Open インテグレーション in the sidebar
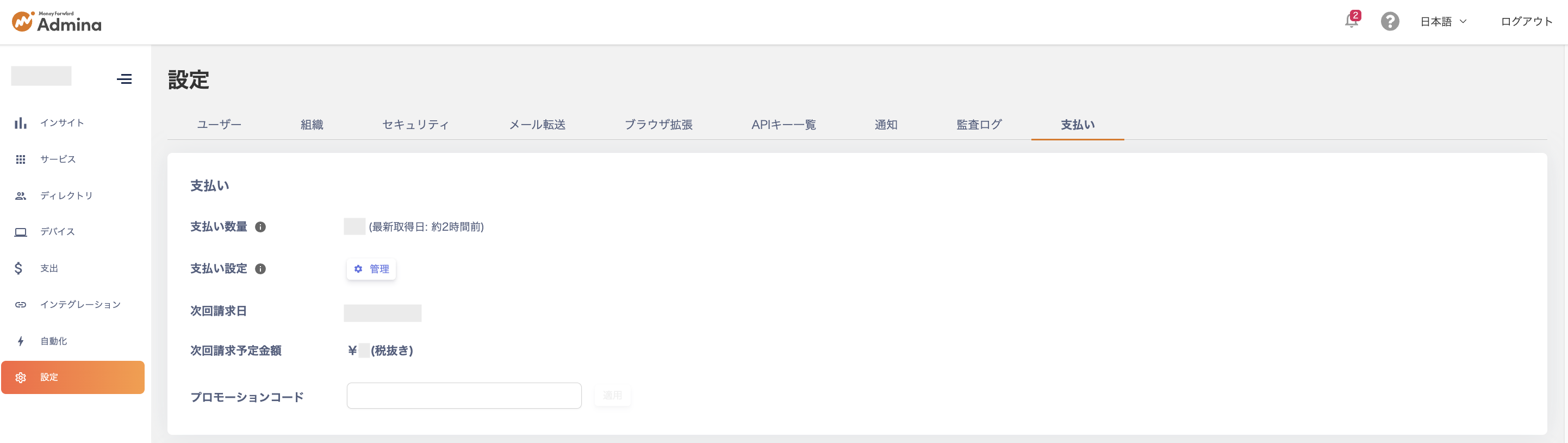This screenshot has height=443, width=1568. (x=80, y=305)
